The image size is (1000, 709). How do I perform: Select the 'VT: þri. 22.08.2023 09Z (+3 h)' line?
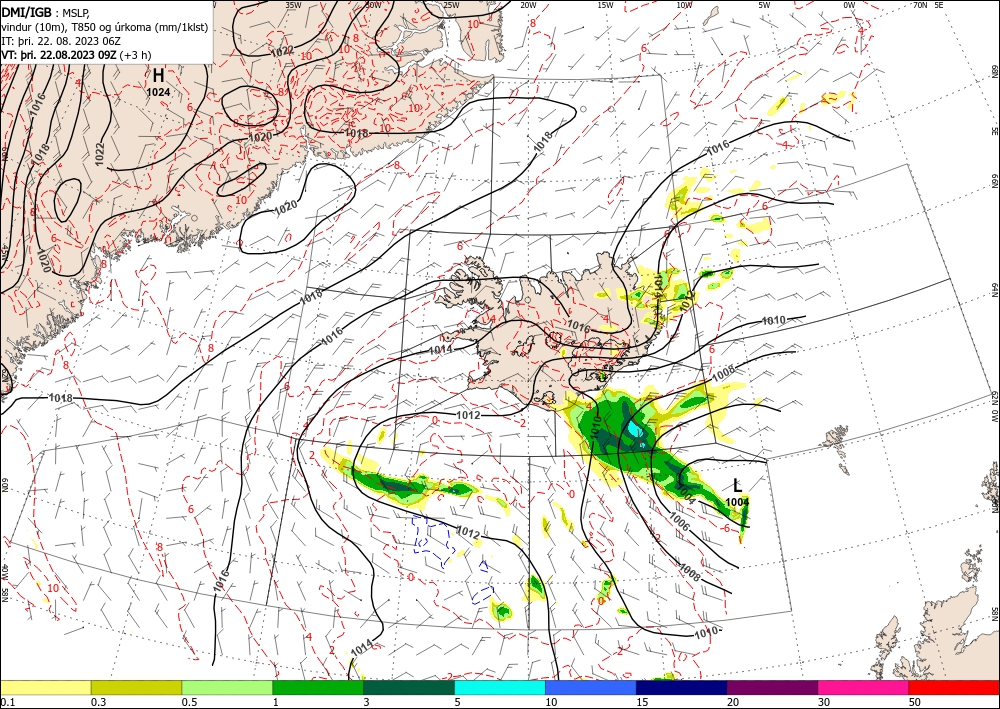coord(77,55)
